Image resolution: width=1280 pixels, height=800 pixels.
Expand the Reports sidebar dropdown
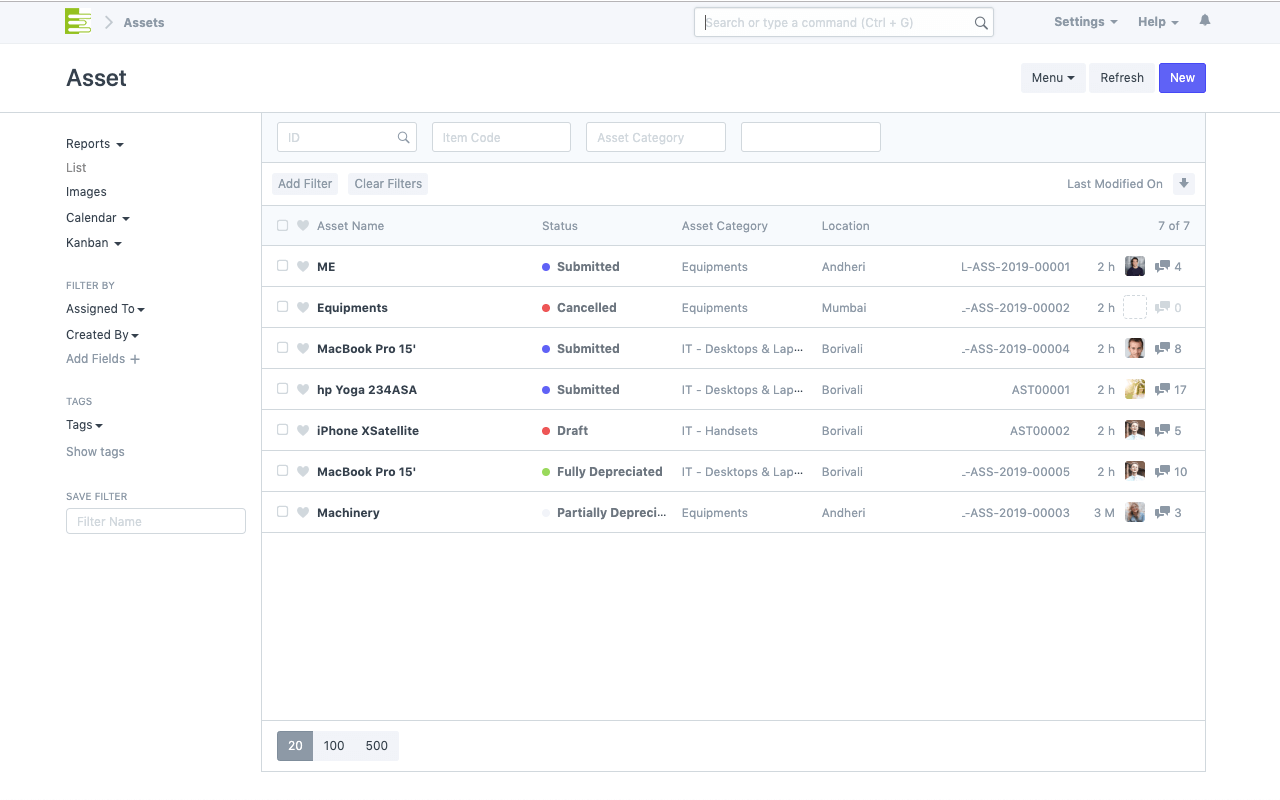pos(95,144)
